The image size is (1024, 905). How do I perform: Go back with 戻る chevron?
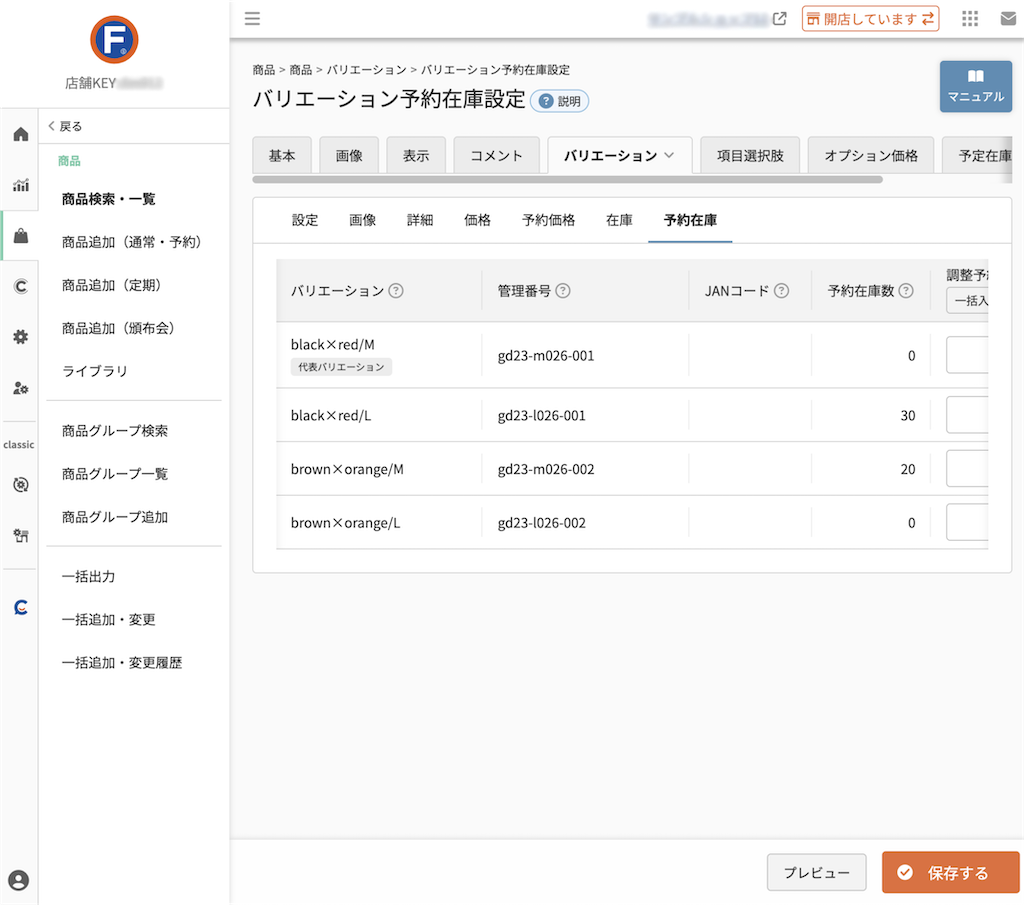[x=65, y=127]
